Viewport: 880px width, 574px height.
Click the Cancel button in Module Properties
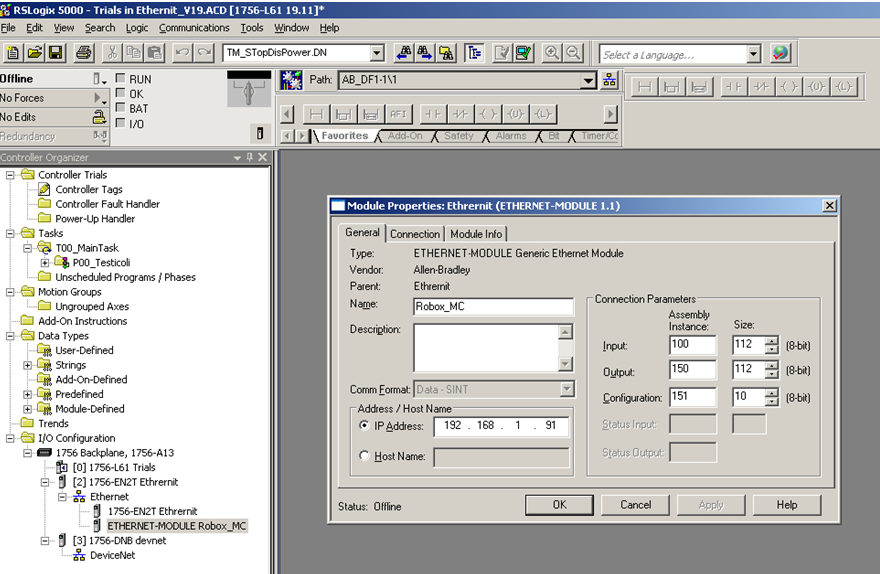click(x=635, y=504)
